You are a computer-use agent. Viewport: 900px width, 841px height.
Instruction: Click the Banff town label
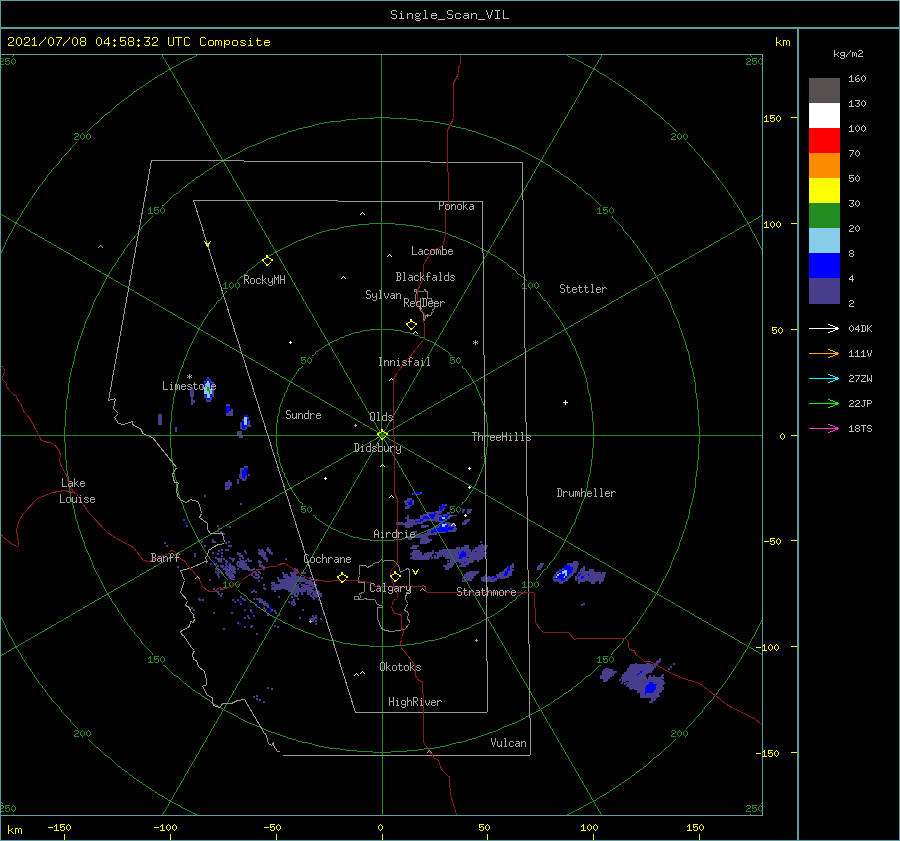pyautogui.click(x=165, y=558)
